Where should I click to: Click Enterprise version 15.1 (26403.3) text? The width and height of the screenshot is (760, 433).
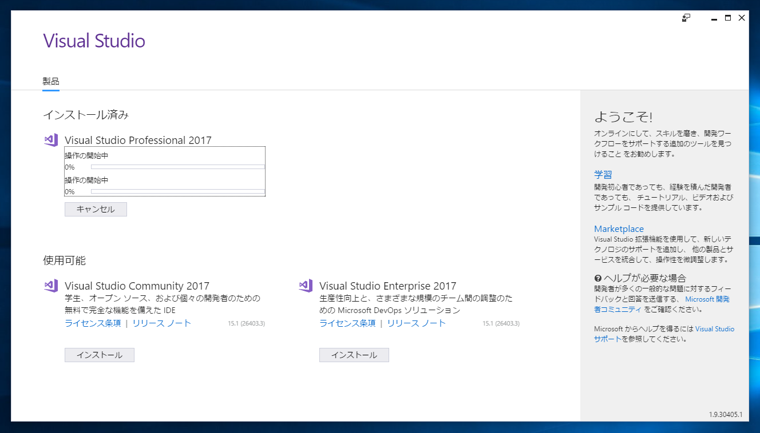pos(501,323)
